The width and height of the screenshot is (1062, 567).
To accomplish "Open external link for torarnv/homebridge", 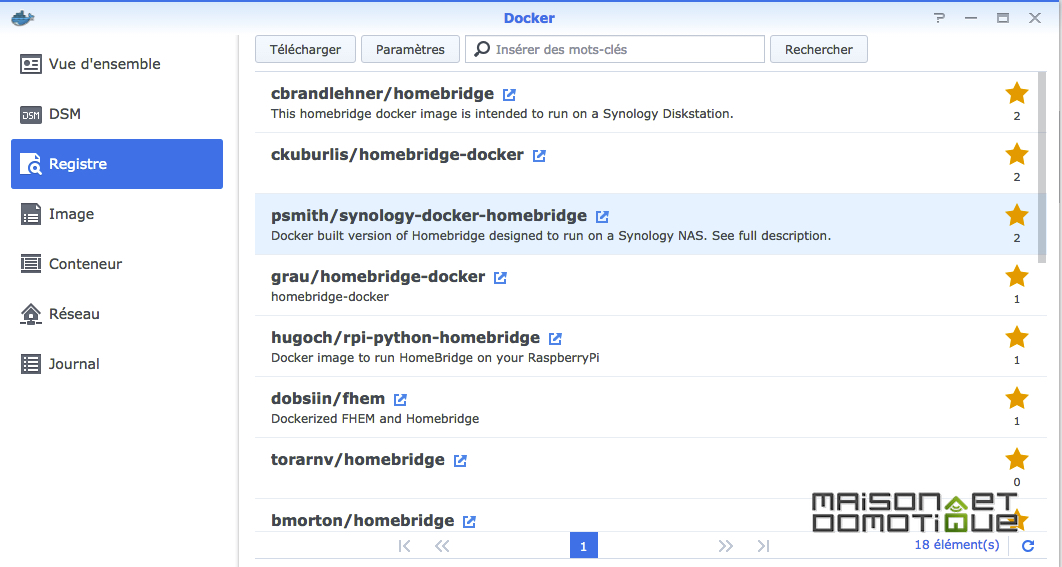I will [x=461, y=460].
